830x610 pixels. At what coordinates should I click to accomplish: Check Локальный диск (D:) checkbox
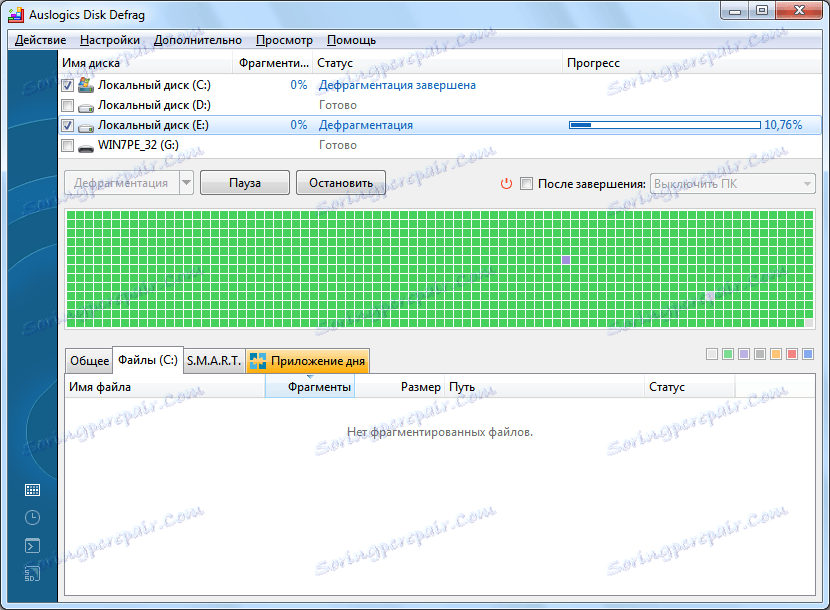67,105
